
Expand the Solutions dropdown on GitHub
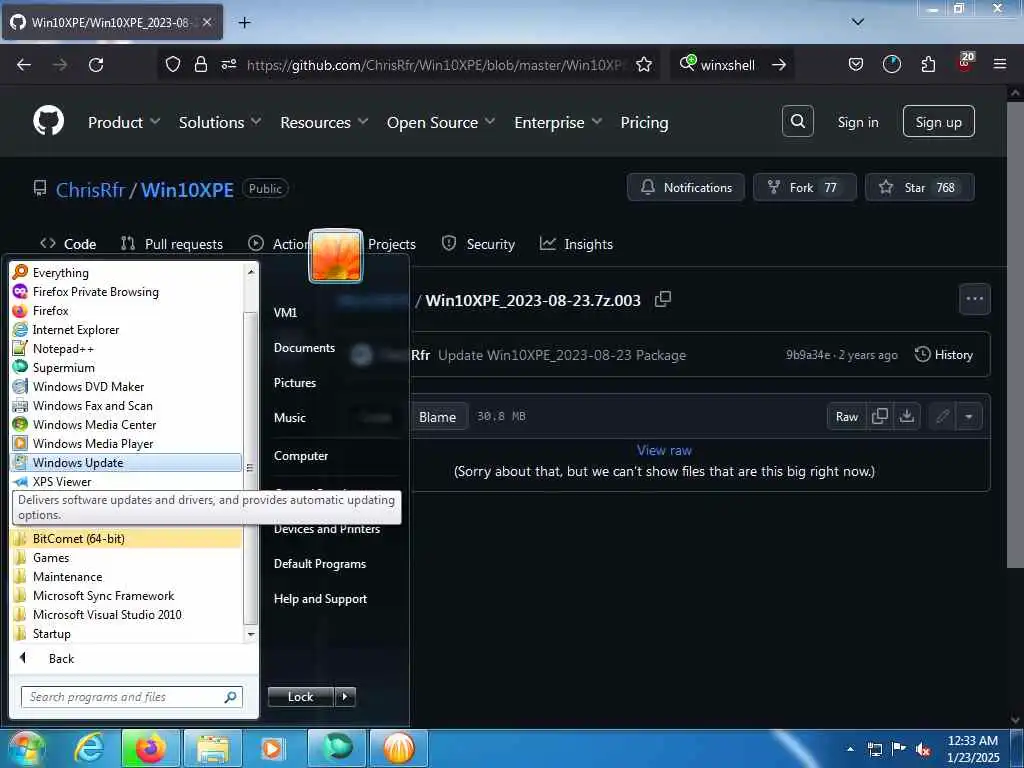219,122
